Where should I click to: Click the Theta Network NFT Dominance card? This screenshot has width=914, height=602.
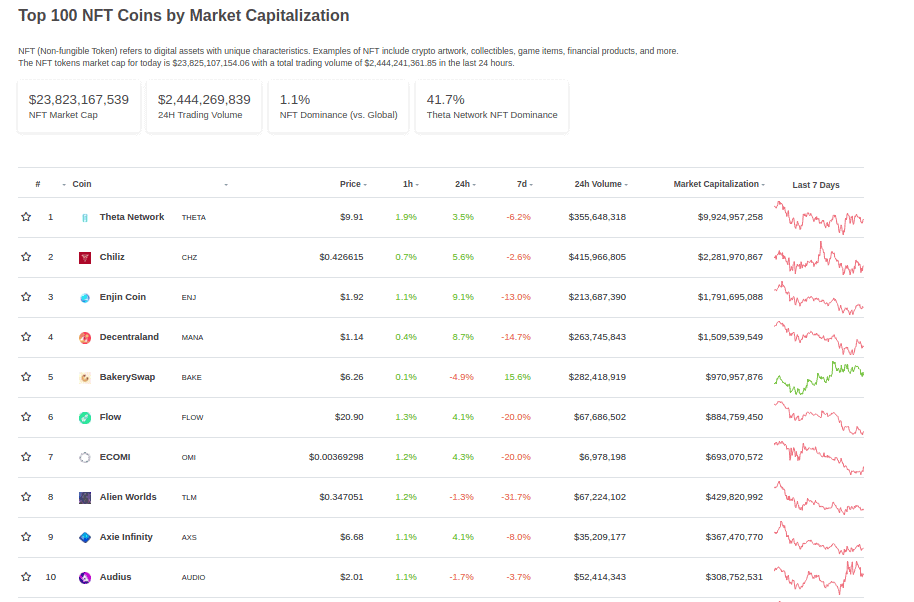[x=492, y=107]
